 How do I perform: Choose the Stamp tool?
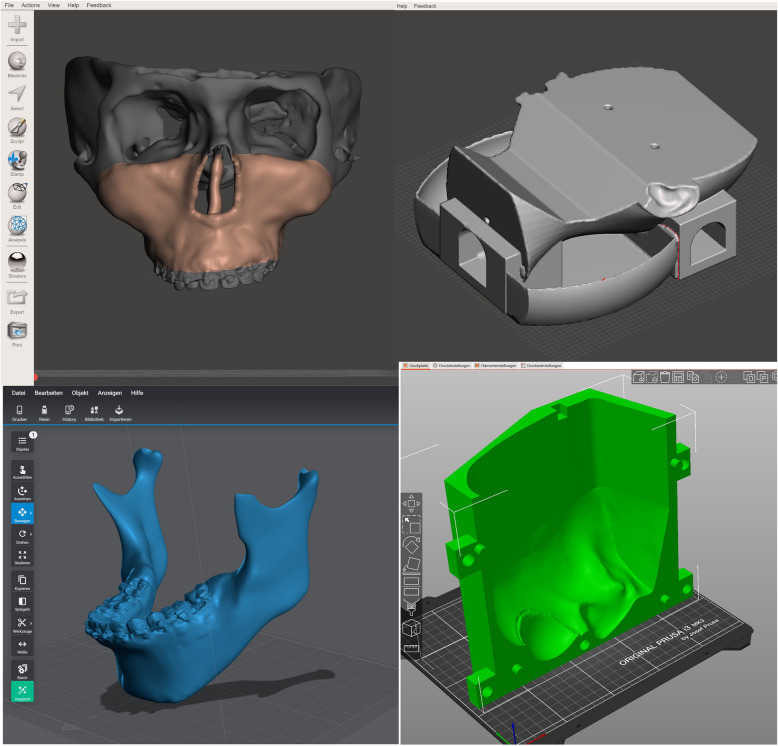(x=17, y=161)
